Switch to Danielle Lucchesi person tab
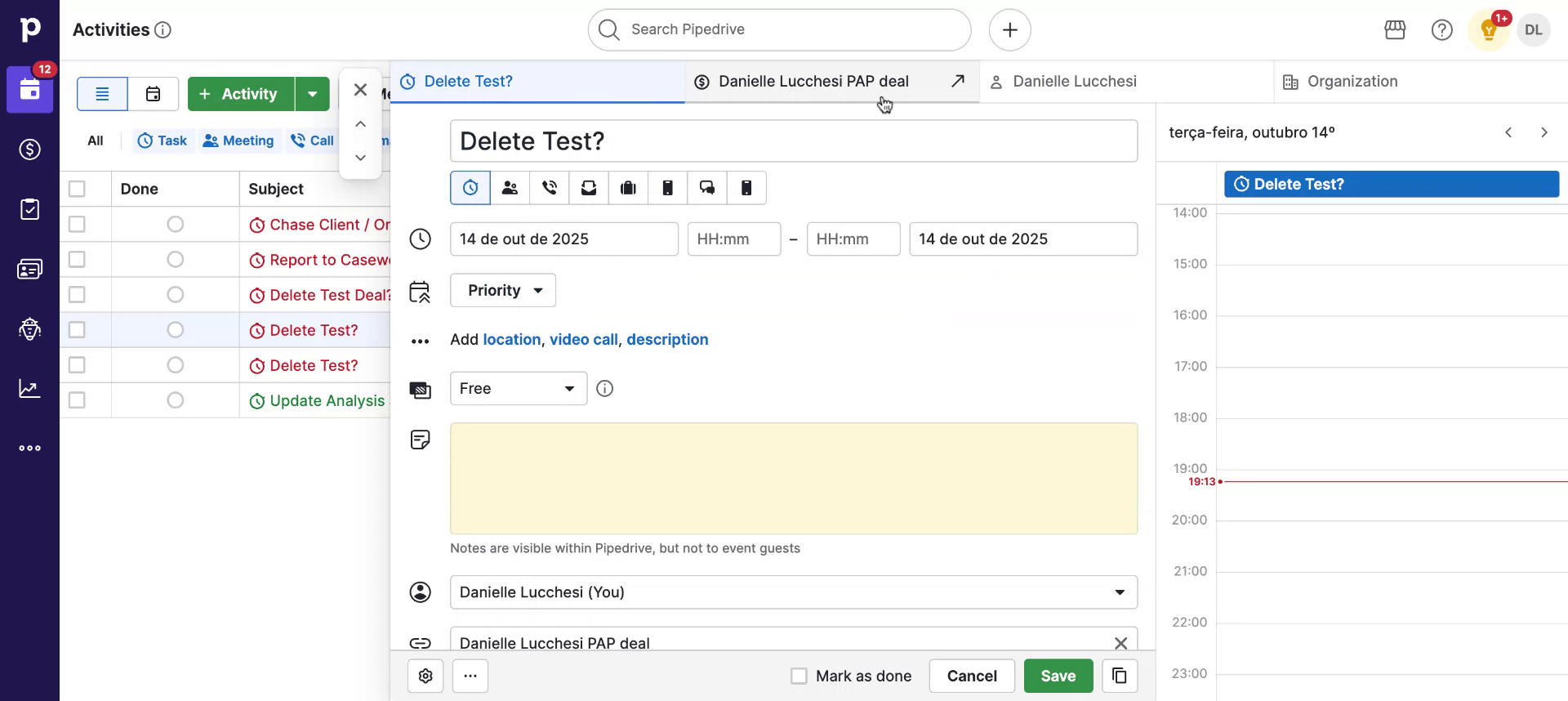The height and width of the screenshot is (701, 1568). (x=1126, y=81)
